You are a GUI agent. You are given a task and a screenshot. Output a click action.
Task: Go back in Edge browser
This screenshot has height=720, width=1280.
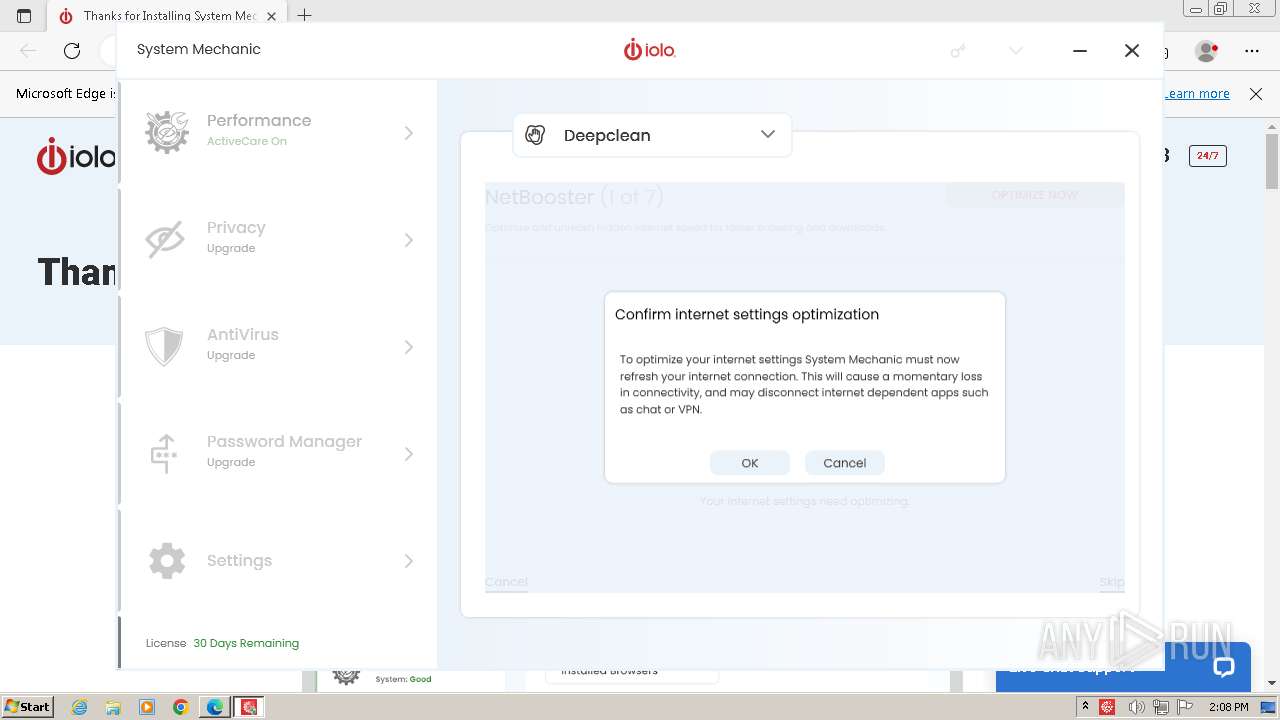point(28,50)
